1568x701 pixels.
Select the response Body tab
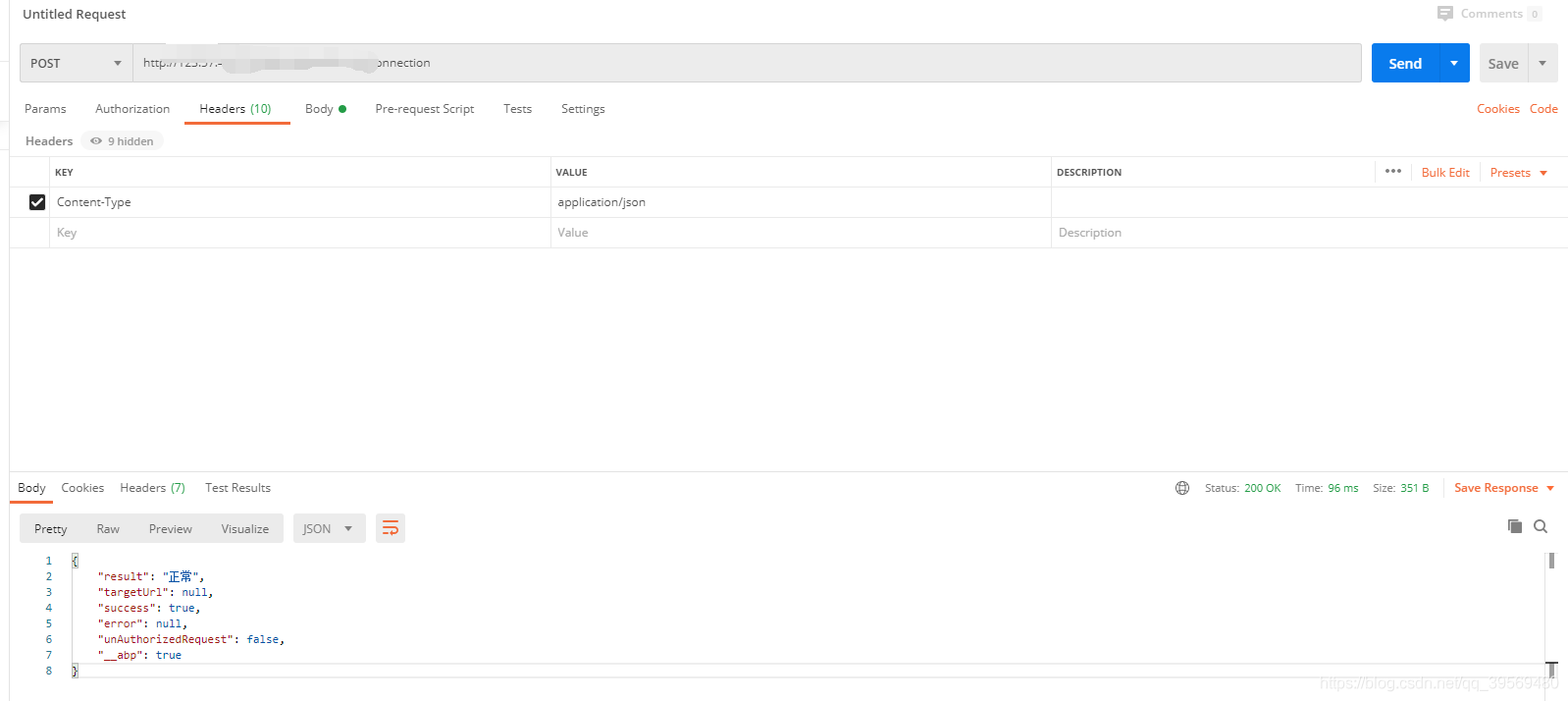tap(31, 488)
